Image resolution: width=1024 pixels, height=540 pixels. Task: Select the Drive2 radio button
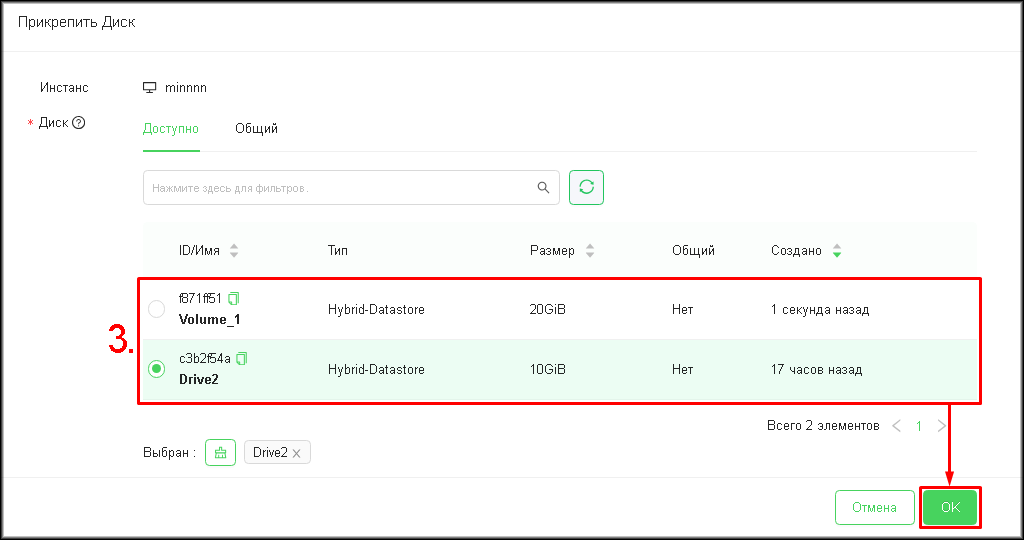click(156, 369)
